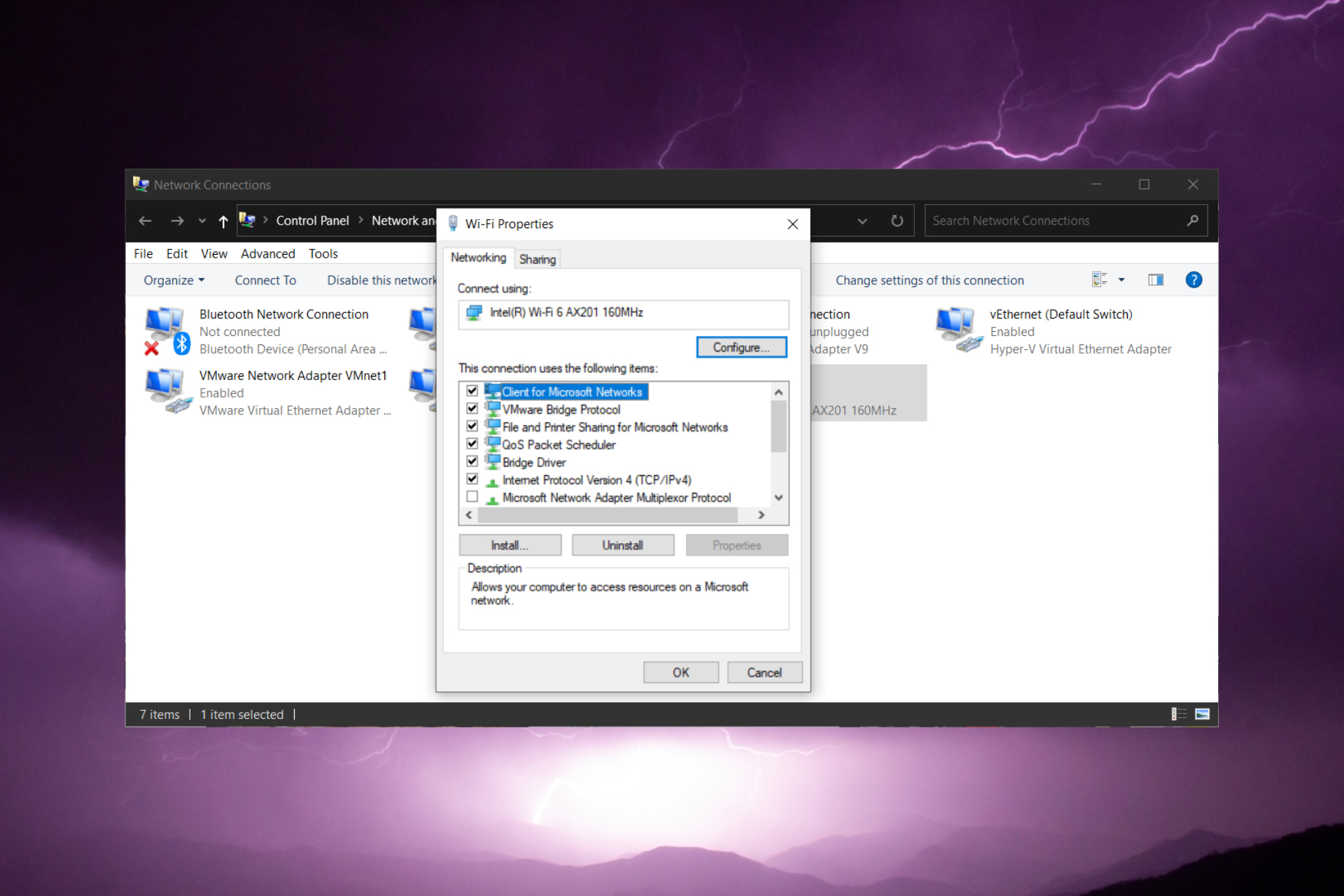
Task: Click the Bluetooth Network Connection adapter icon
Action: tap(167, 331)
